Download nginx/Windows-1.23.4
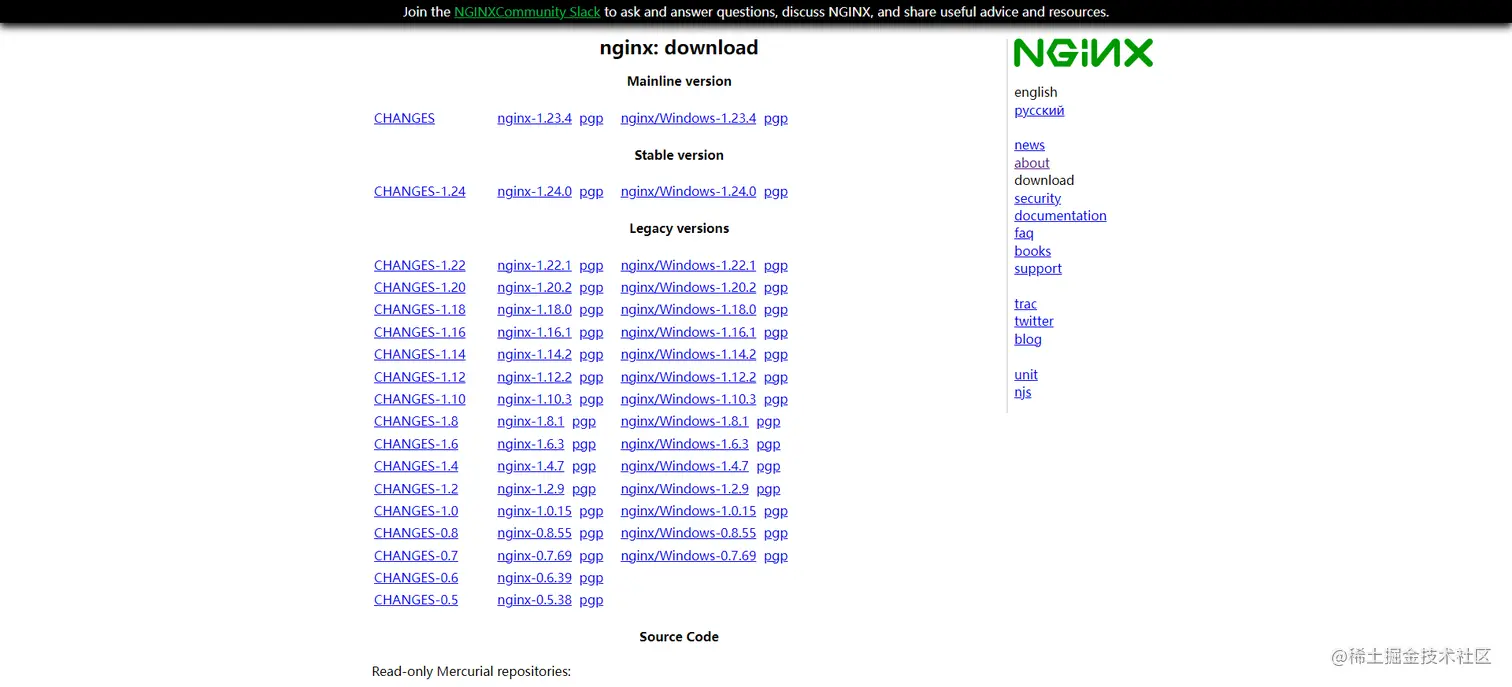 [688, 118]
